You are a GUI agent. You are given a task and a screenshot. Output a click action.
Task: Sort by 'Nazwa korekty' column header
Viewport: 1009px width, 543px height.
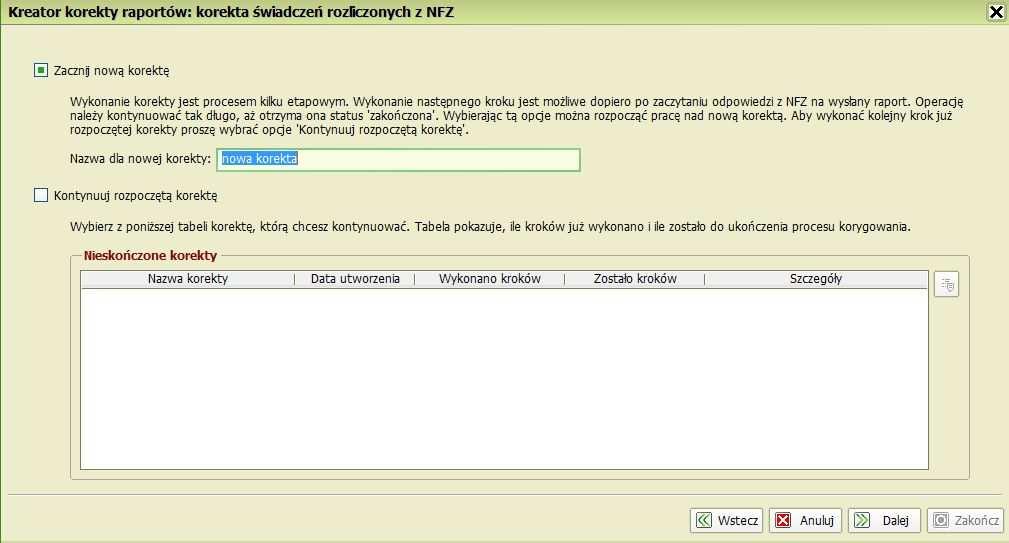[187, 279]
